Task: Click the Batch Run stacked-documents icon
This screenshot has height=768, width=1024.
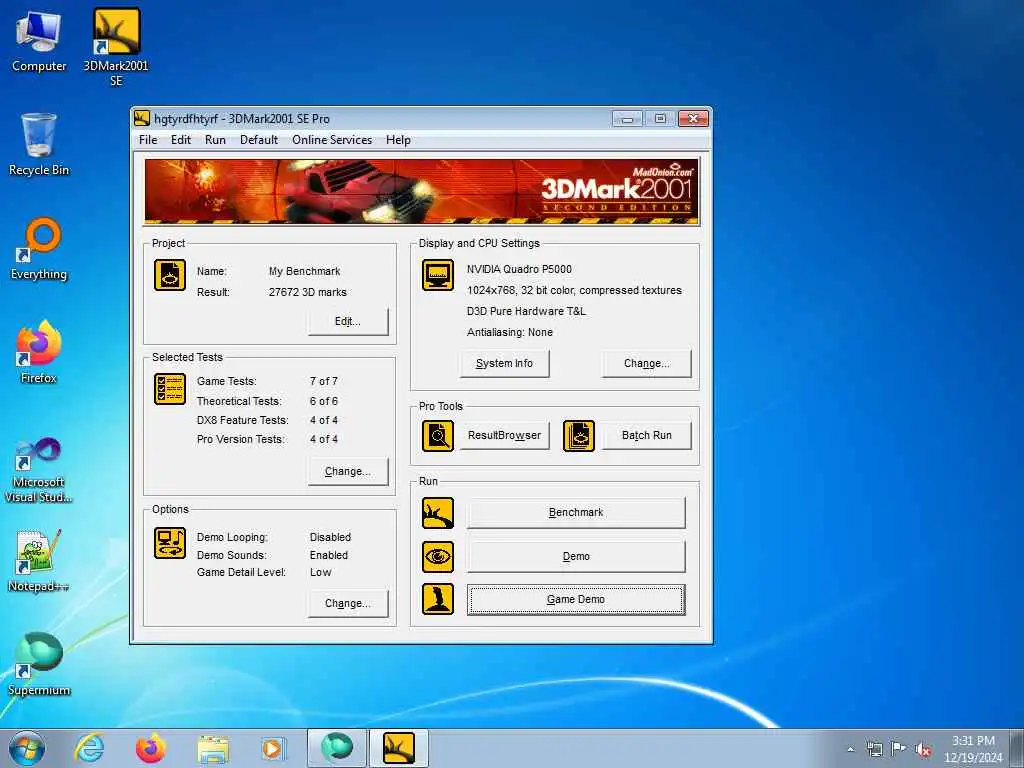Action: 579,436
